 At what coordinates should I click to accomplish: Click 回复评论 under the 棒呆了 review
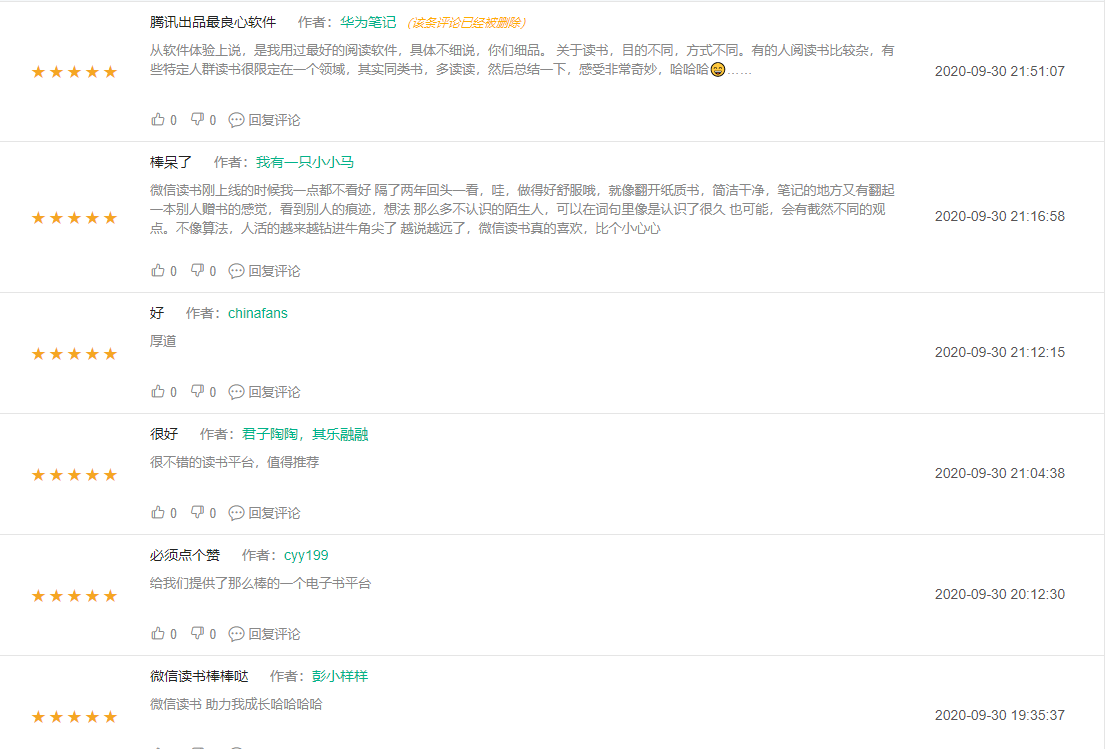[274, 271]
